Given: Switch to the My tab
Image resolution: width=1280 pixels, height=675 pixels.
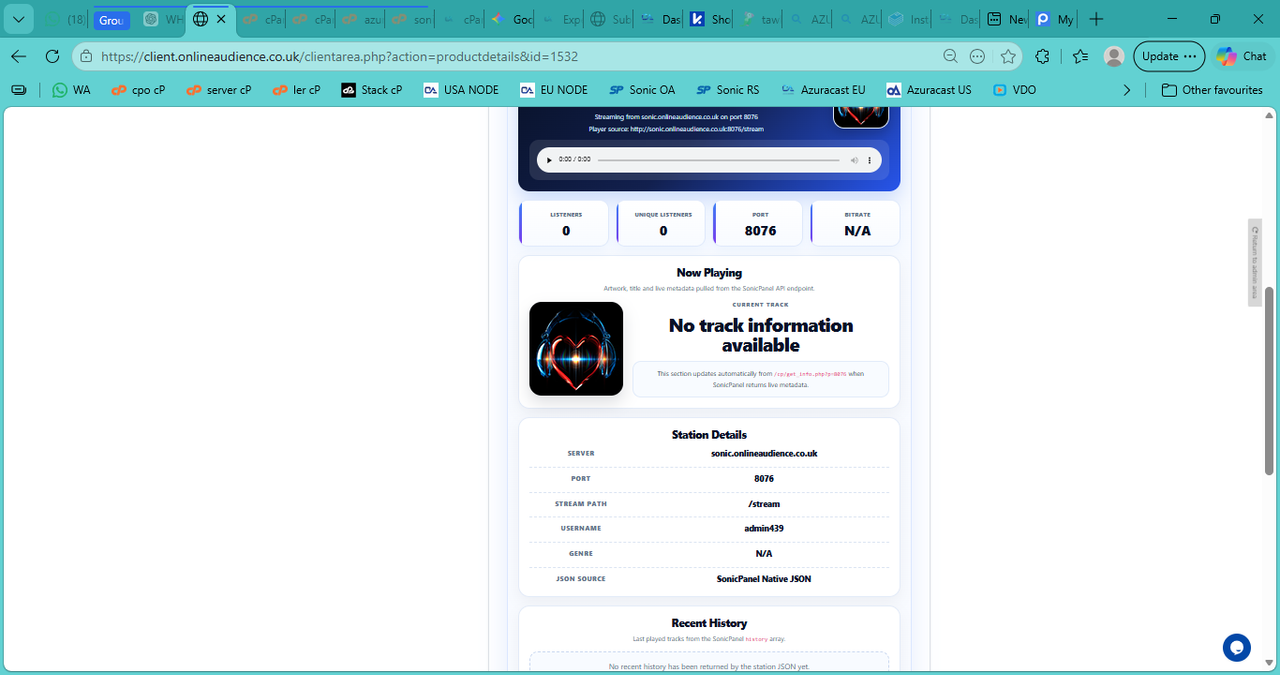Looking at the screenshot, I should tap(1055, 19).
